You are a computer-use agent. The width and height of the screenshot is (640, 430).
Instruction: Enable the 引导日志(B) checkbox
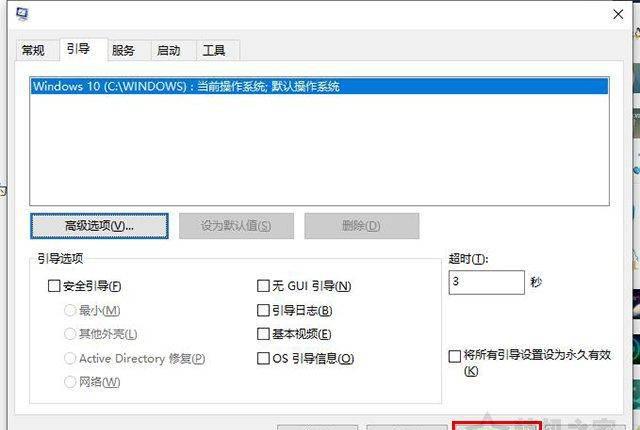point(263,310)
